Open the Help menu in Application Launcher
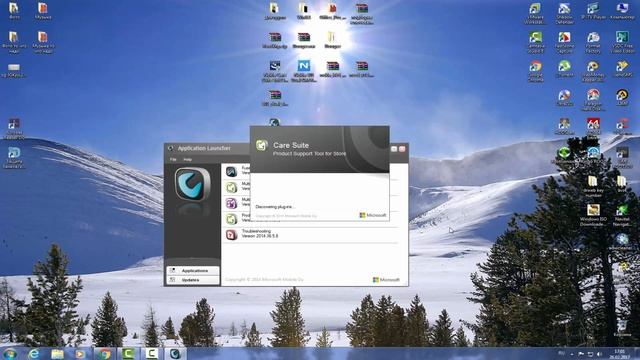Screen dimensions: 640x360 point(187,159)
